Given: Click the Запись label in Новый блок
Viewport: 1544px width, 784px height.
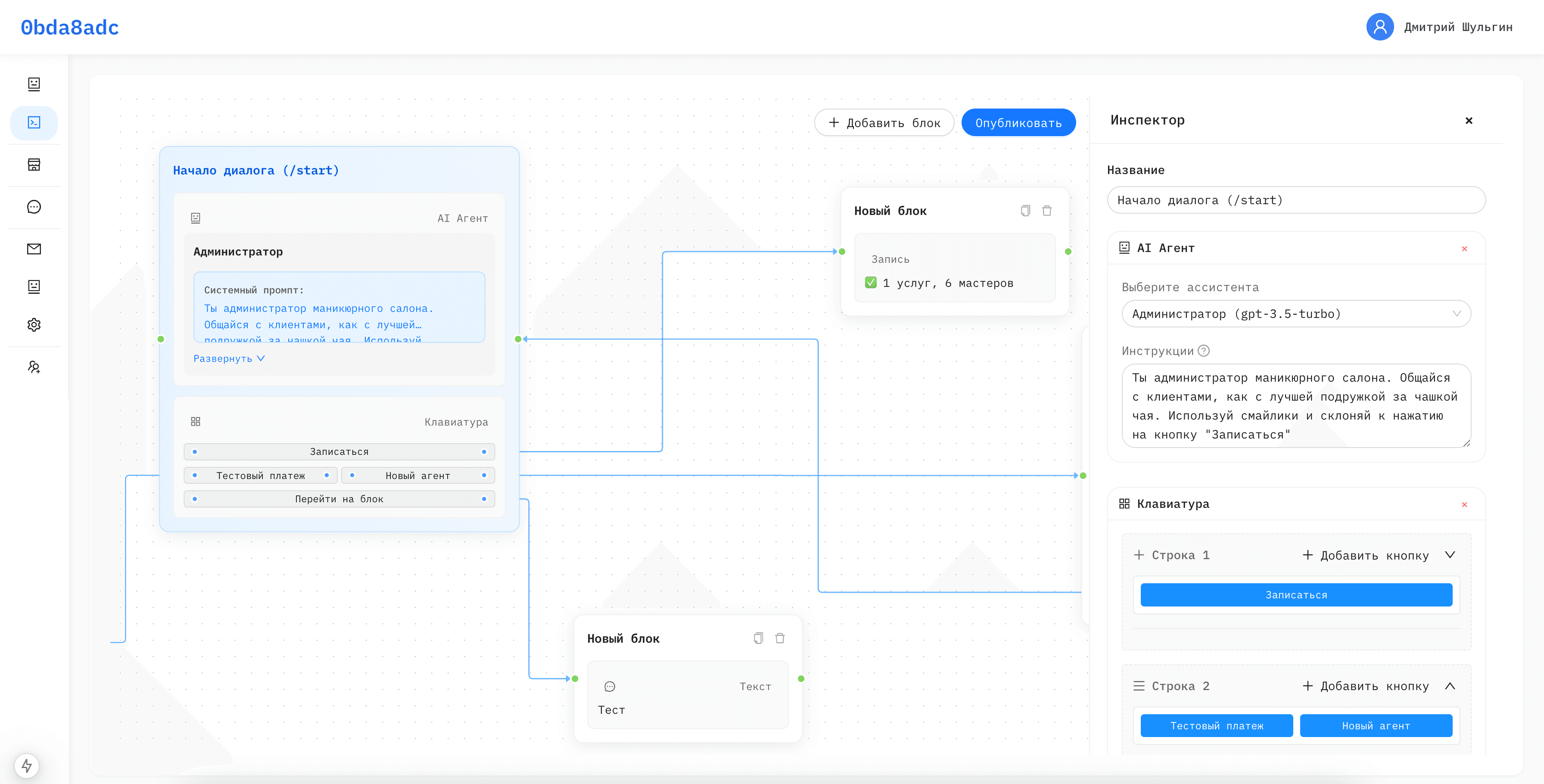Looking at the screenshot, I should click(890, 259).
